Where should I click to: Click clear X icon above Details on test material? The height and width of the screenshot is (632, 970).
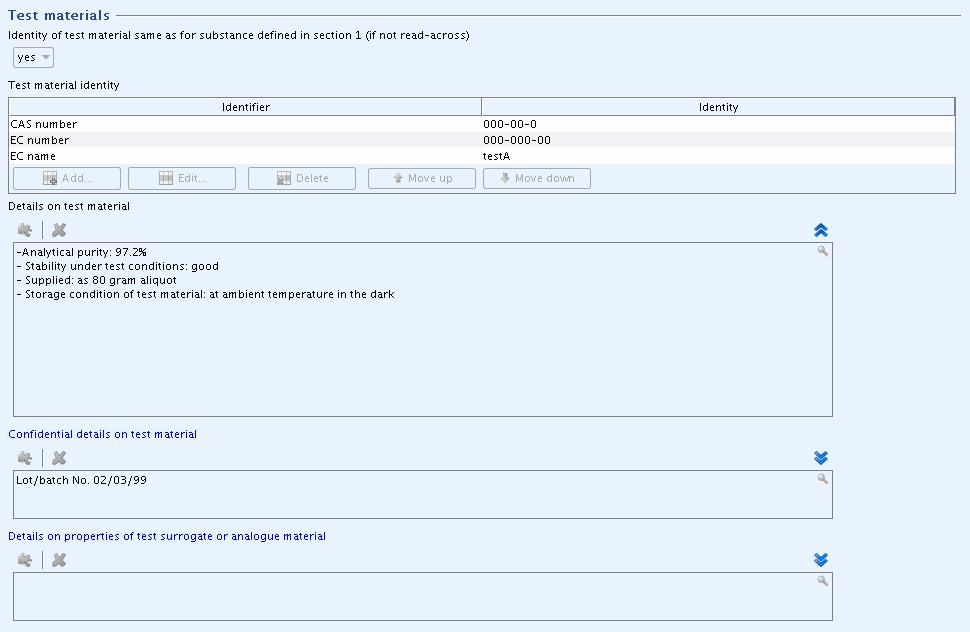pos(59,230)
